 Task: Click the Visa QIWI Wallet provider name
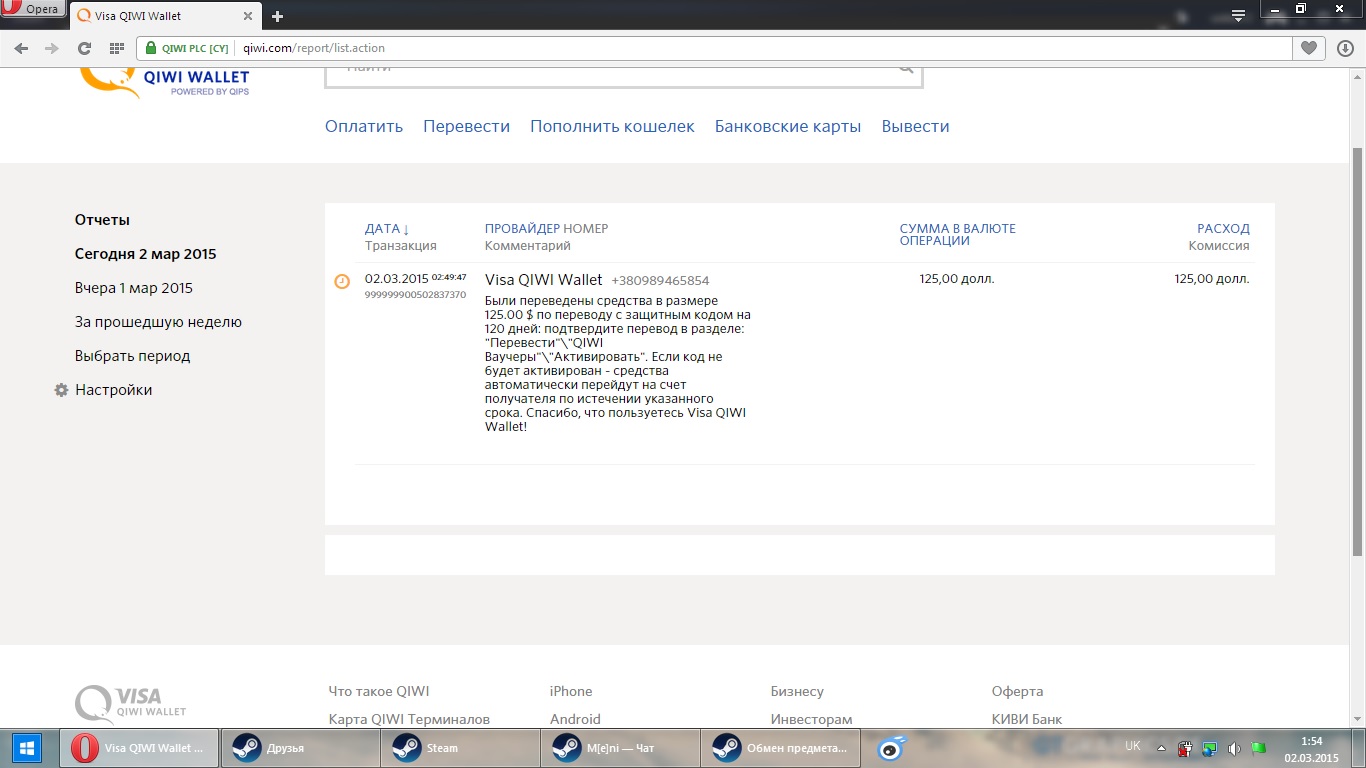(x=544, y=280)
